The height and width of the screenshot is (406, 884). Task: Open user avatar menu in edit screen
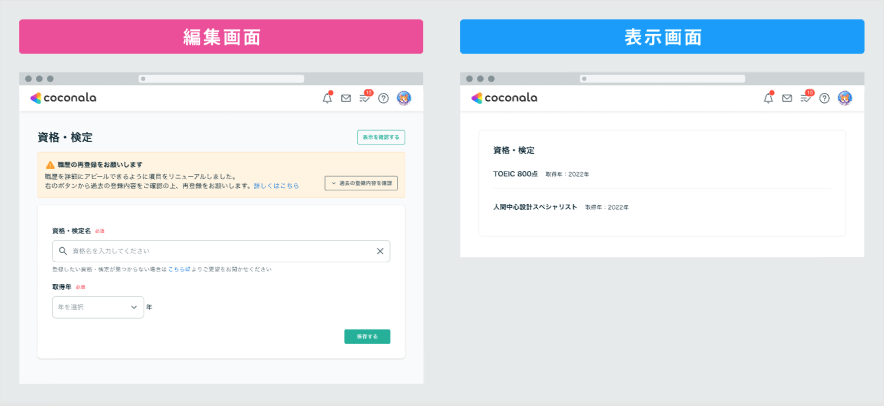403,98
